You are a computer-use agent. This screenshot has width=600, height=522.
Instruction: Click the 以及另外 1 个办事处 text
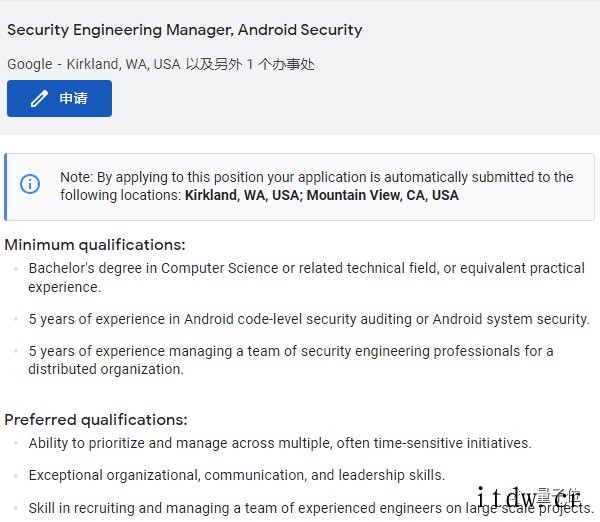[x=250, y=64]
